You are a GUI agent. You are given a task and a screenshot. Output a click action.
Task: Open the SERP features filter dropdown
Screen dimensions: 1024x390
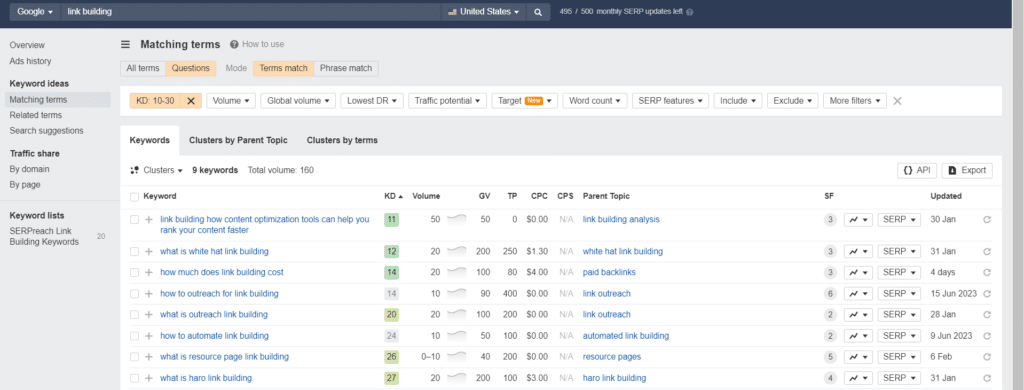click(670, 101)
